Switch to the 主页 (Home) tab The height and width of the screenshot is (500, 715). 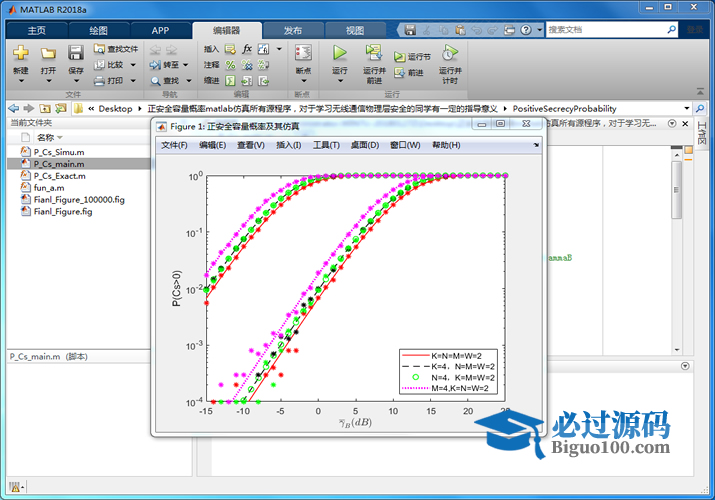[x=37, y=30]
